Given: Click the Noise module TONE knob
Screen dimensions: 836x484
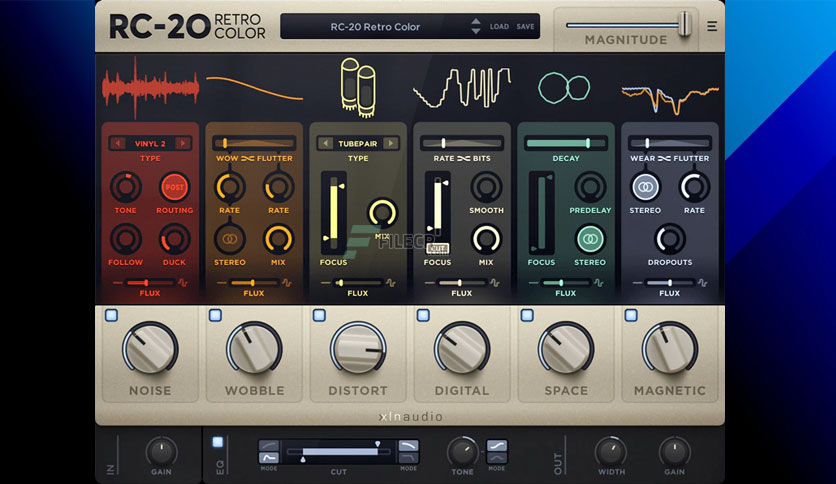Looking at the screenshot, I should point(126,187).
